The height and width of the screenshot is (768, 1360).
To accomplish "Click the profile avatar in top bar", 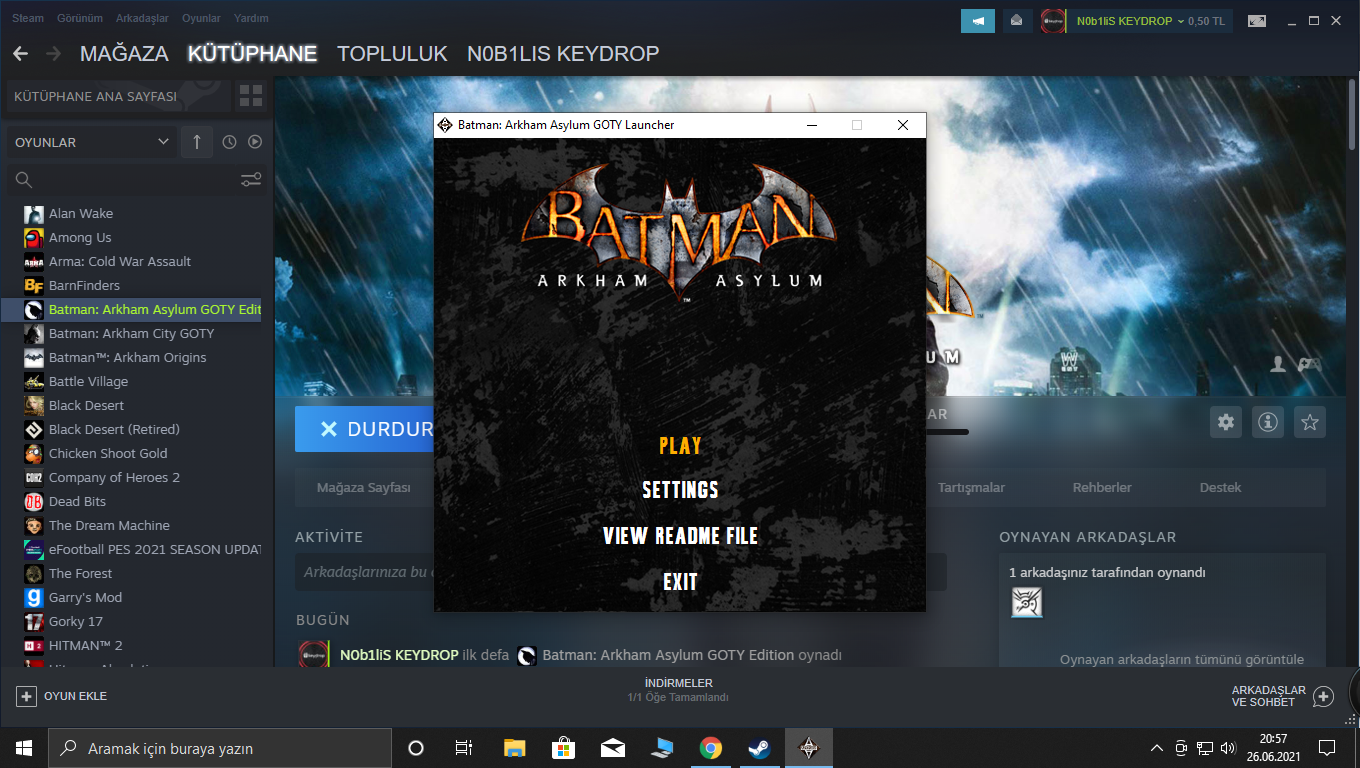I will tap(1053, 21).
